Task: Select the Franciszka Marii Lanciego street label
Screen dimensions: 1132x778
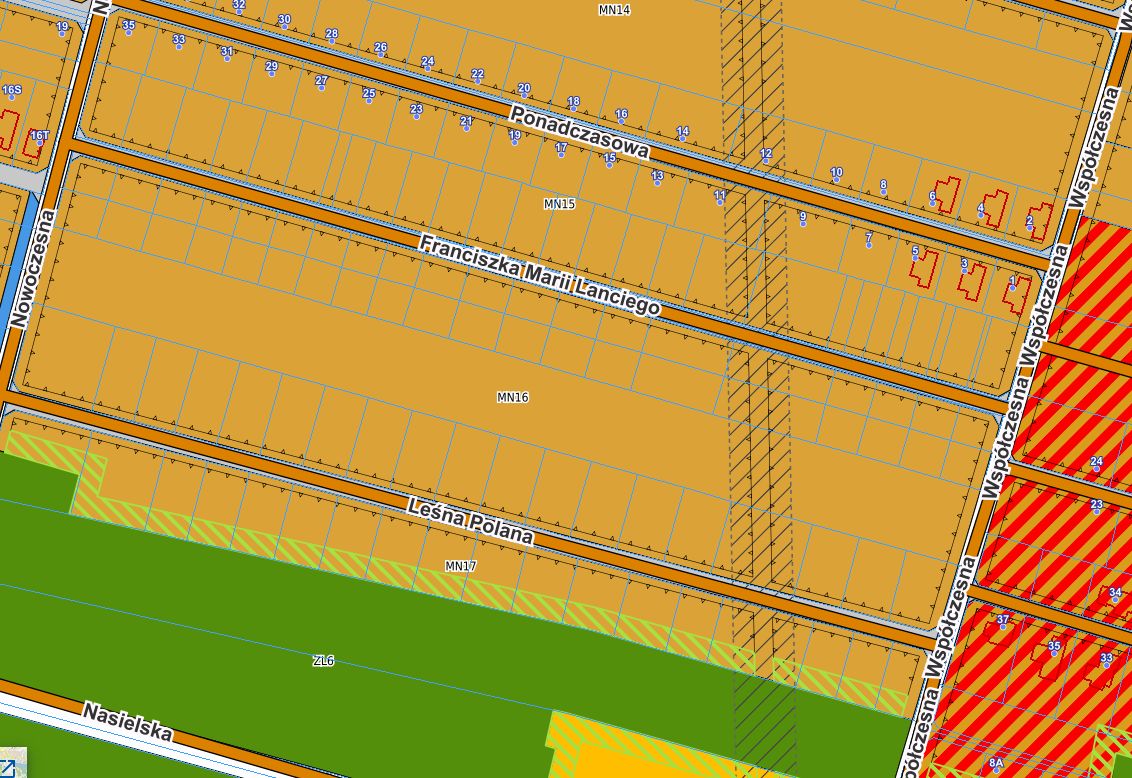Action: [539, 274]
